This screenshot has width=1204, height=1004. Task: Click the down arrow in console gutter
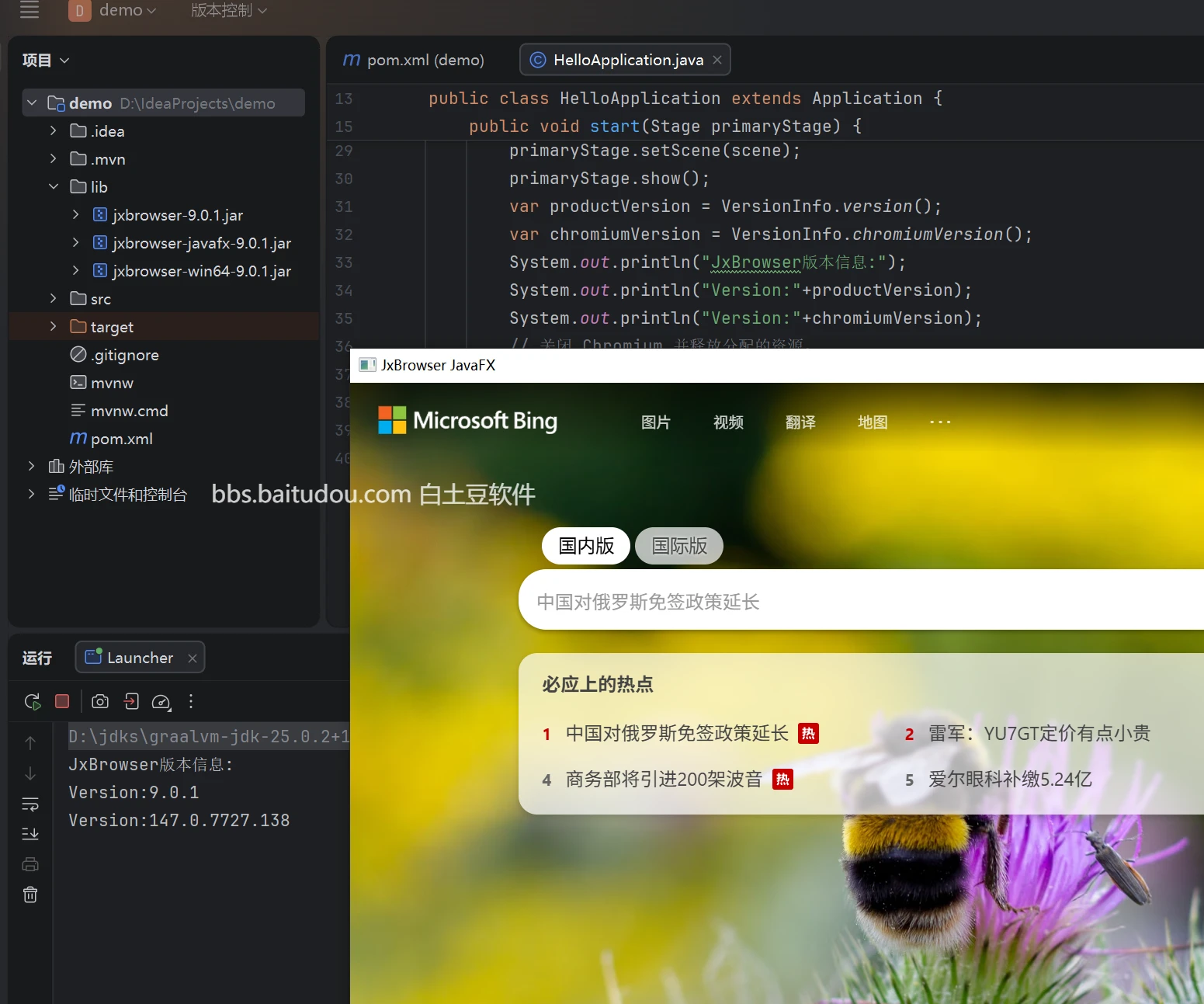point(30,773)
